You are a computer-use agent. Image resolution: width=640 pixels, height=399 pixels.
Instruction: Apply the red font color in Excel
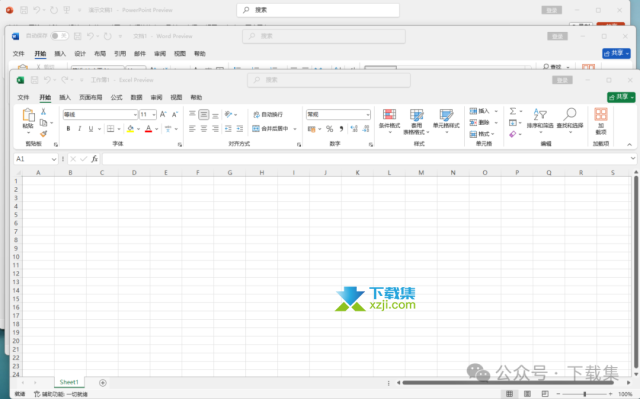[x=149, y=129]
